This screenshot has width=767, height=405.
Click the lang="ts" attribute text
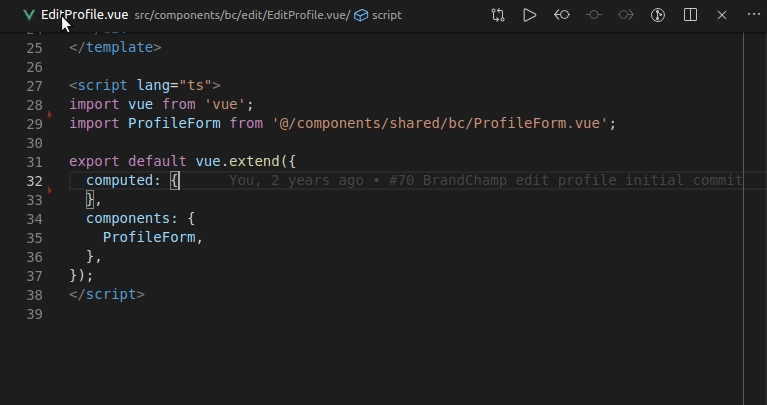[x=174, y=85]
